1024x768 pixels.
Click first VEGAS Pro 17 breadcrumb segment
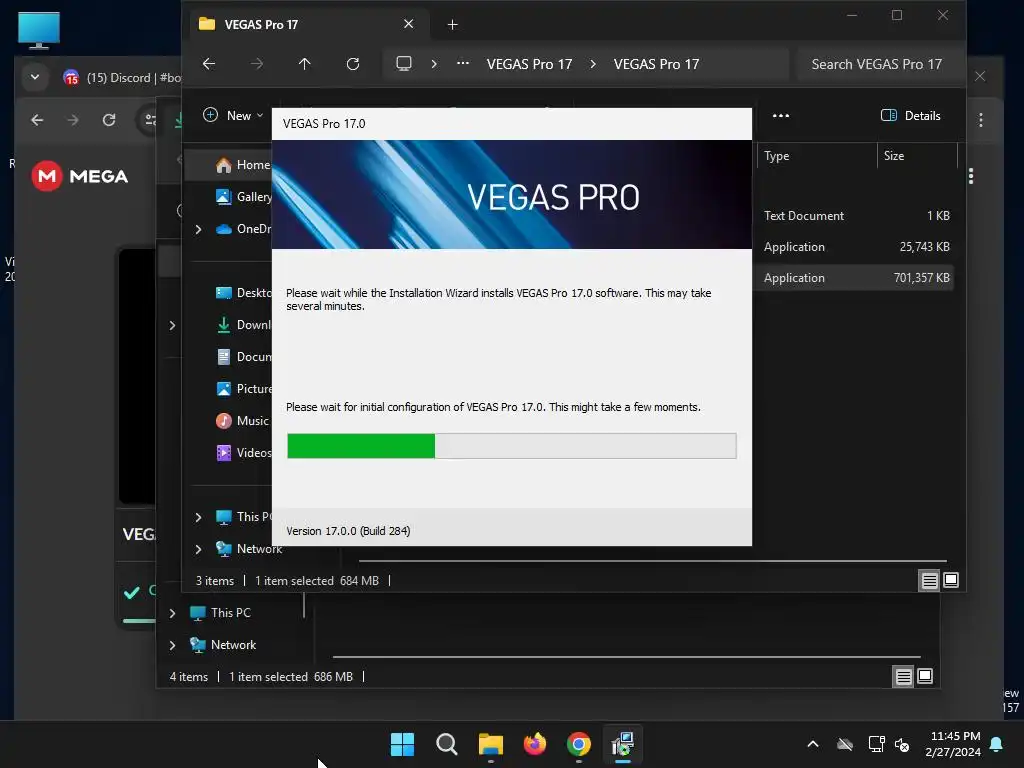coord(529,64)
